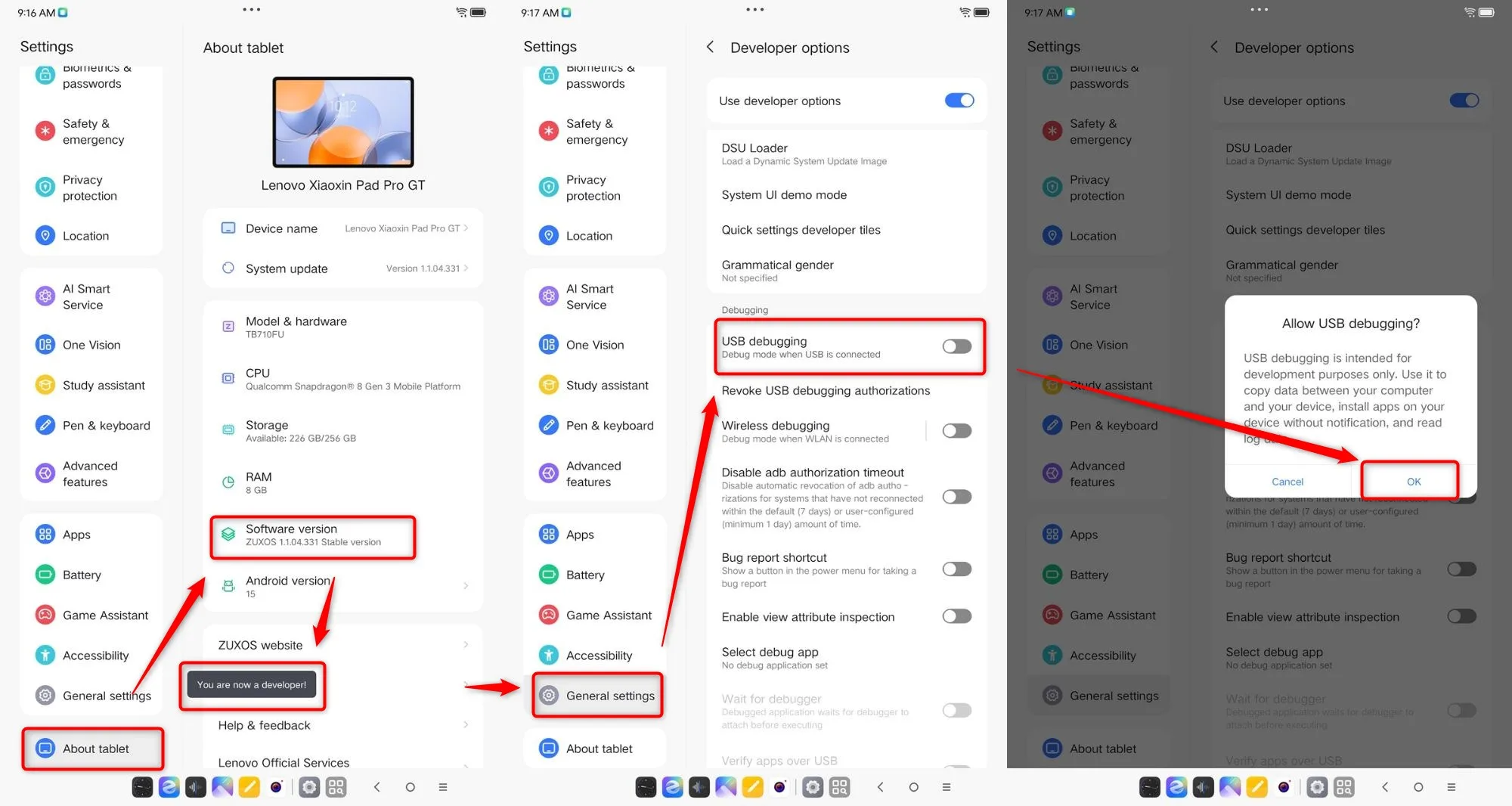Screen dimensions: 1512x806
Task: Expand Help & feedback using its chevron
Action: click(466, 725)
